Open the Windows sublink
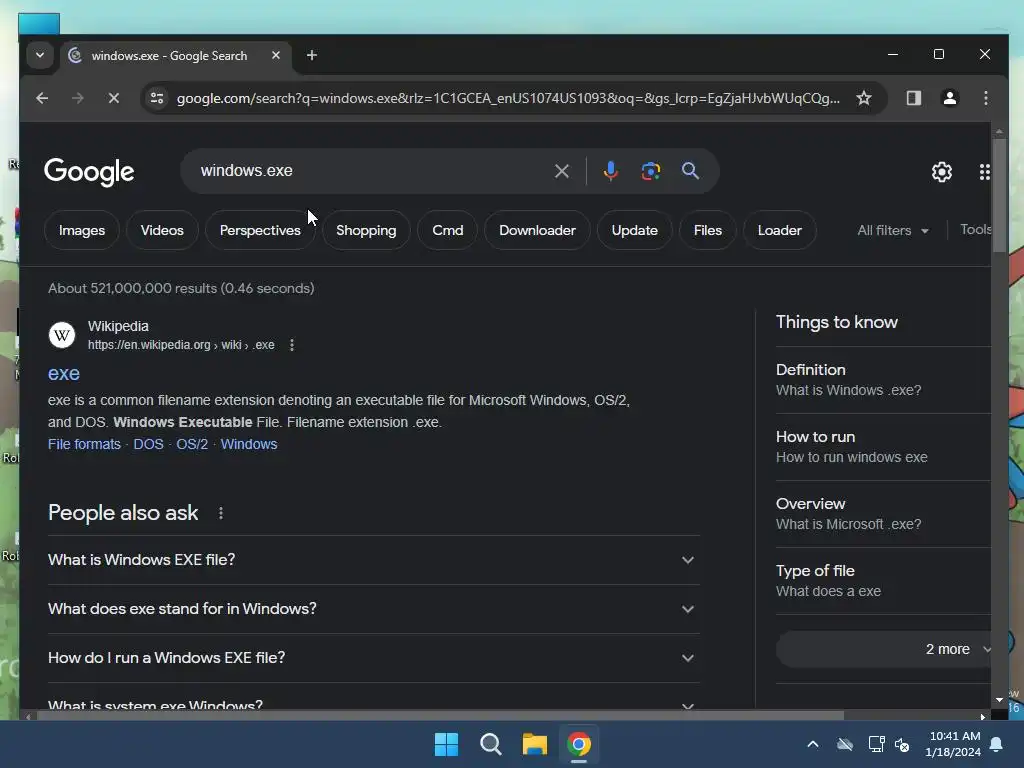 click(x=249, y=444)
